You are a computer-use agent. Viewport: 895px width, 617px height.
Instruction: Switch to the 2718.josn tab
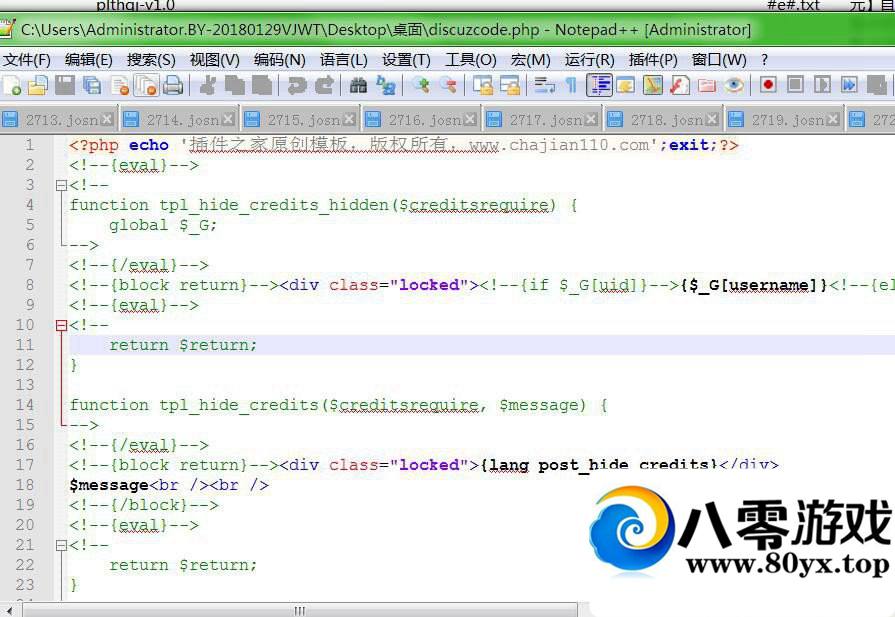pyautogui.click(x=663, y=120)
